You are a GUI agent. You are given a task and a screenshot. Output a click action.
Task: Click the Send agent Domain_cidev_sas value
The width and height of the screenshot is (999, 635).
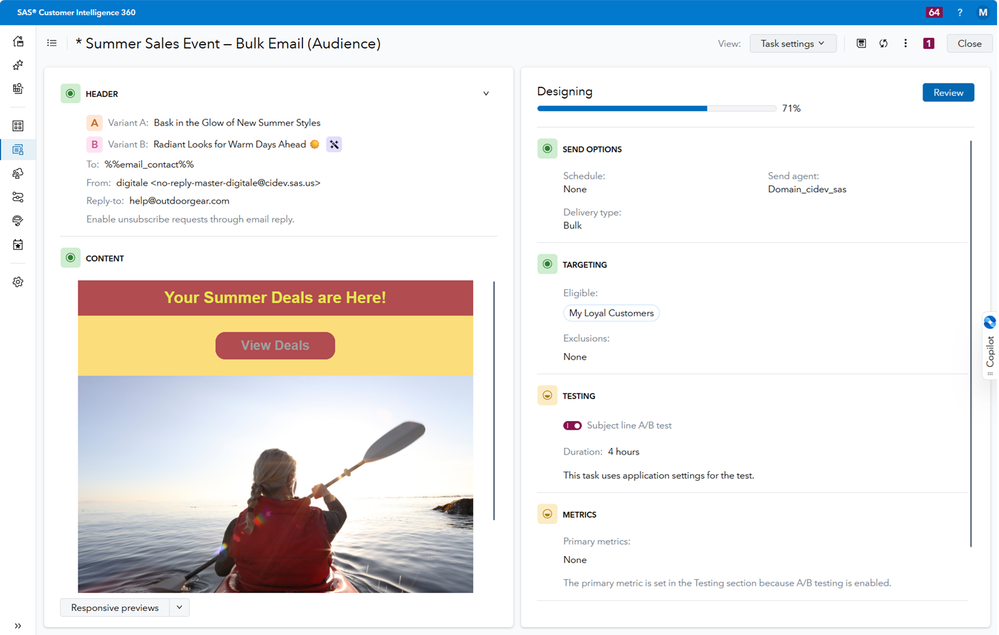coord(807,189)
